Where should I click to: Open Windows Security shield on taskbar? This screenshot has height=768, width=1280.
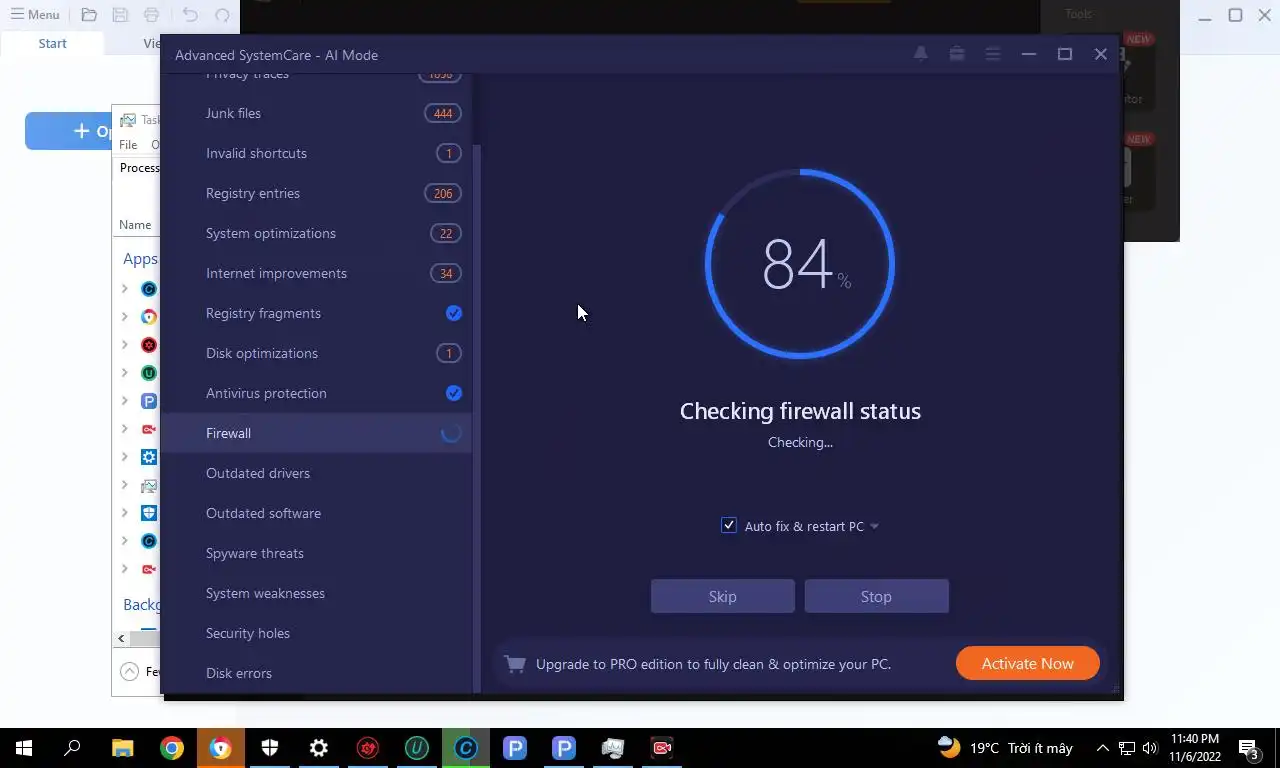[270, 748]
